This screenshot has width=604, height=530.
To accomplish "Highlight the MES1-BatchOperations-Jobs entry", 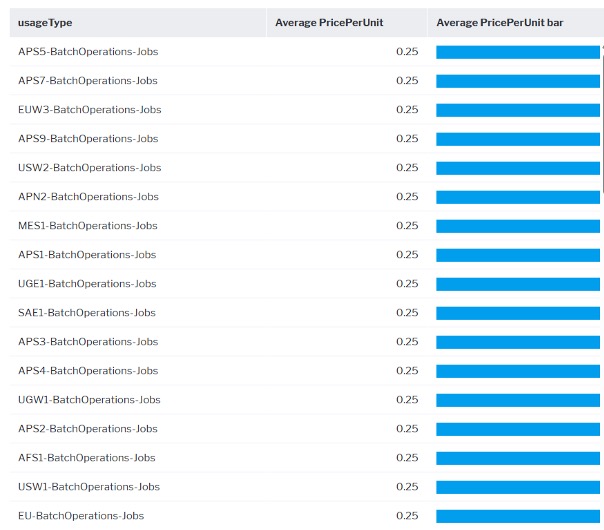I will click(x=88, y=226).
